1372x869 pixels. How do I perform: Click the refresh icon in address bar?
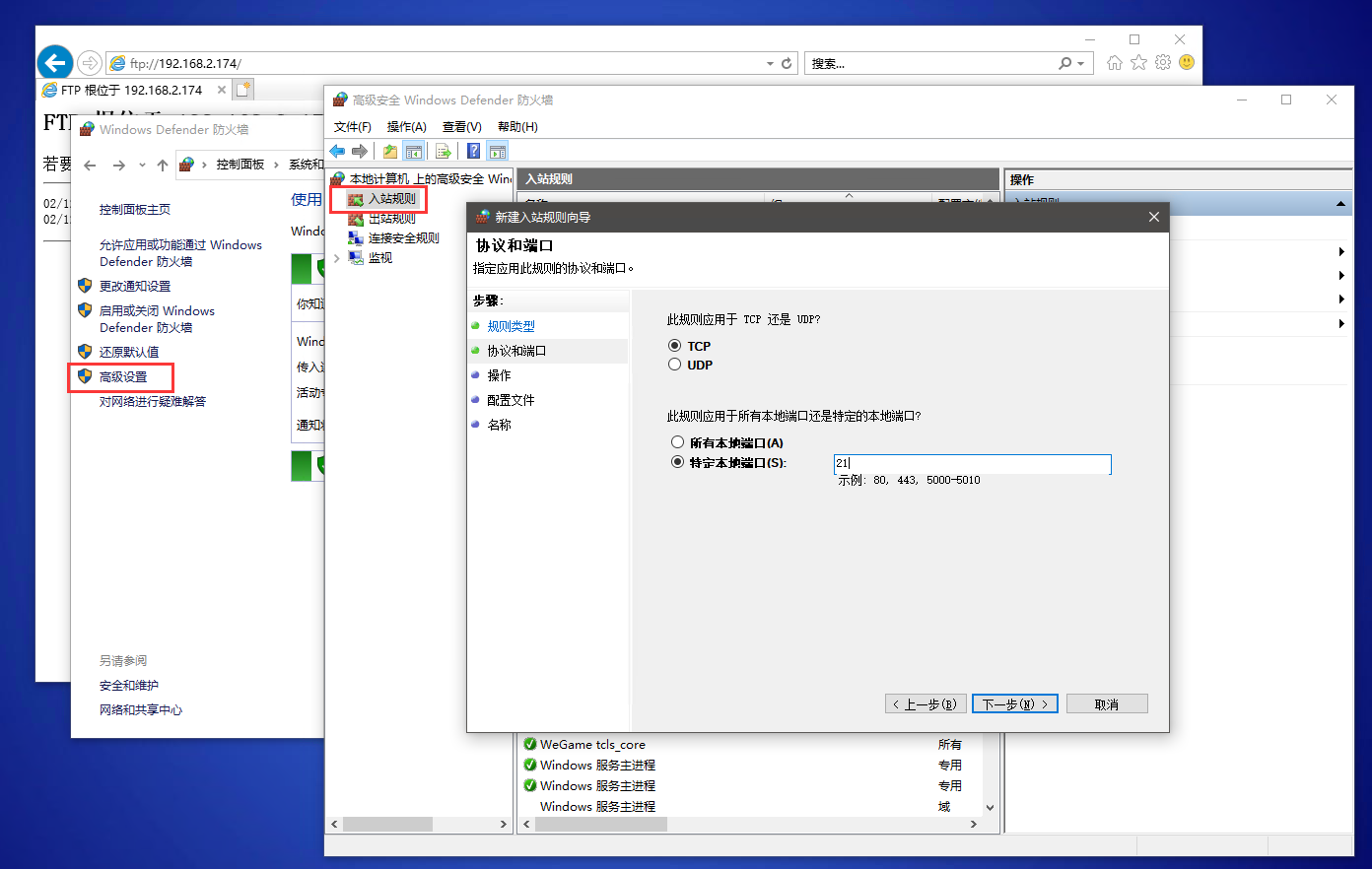pyautogui.click(x=787, y=63)
